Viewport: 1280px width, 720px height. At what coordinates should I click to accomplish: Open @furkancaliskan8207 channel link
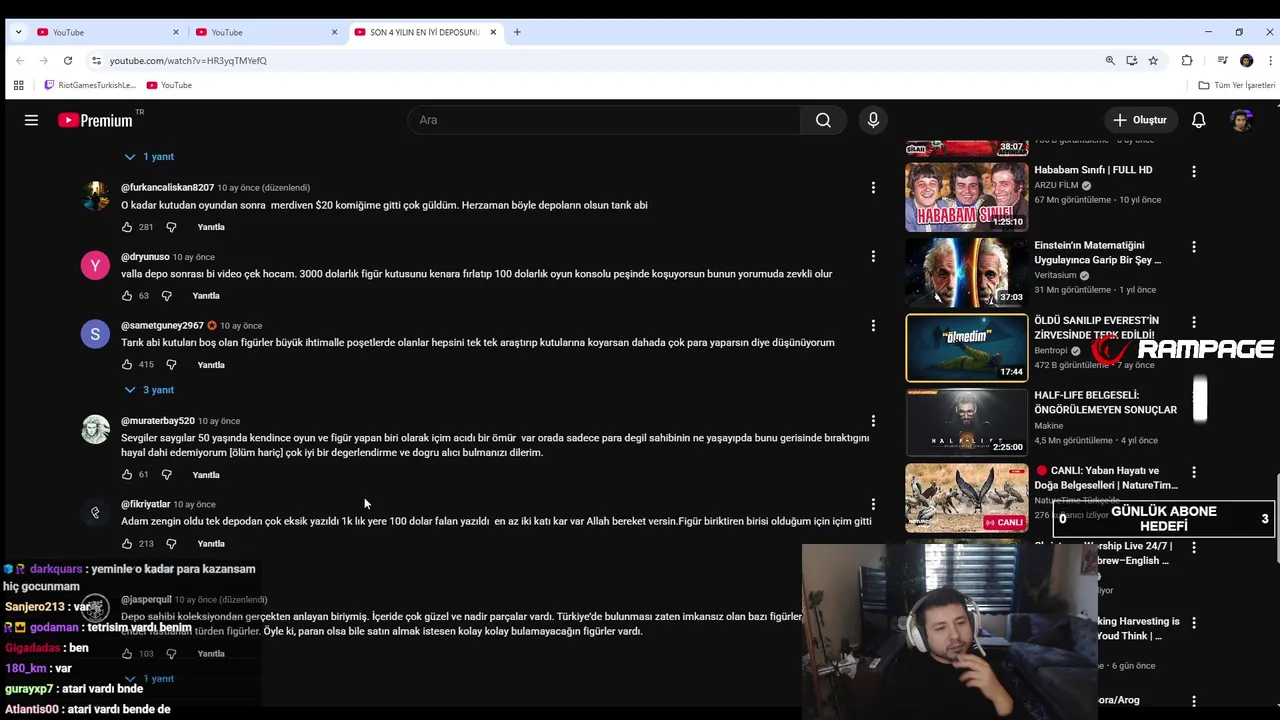click(x=167, y=187)
